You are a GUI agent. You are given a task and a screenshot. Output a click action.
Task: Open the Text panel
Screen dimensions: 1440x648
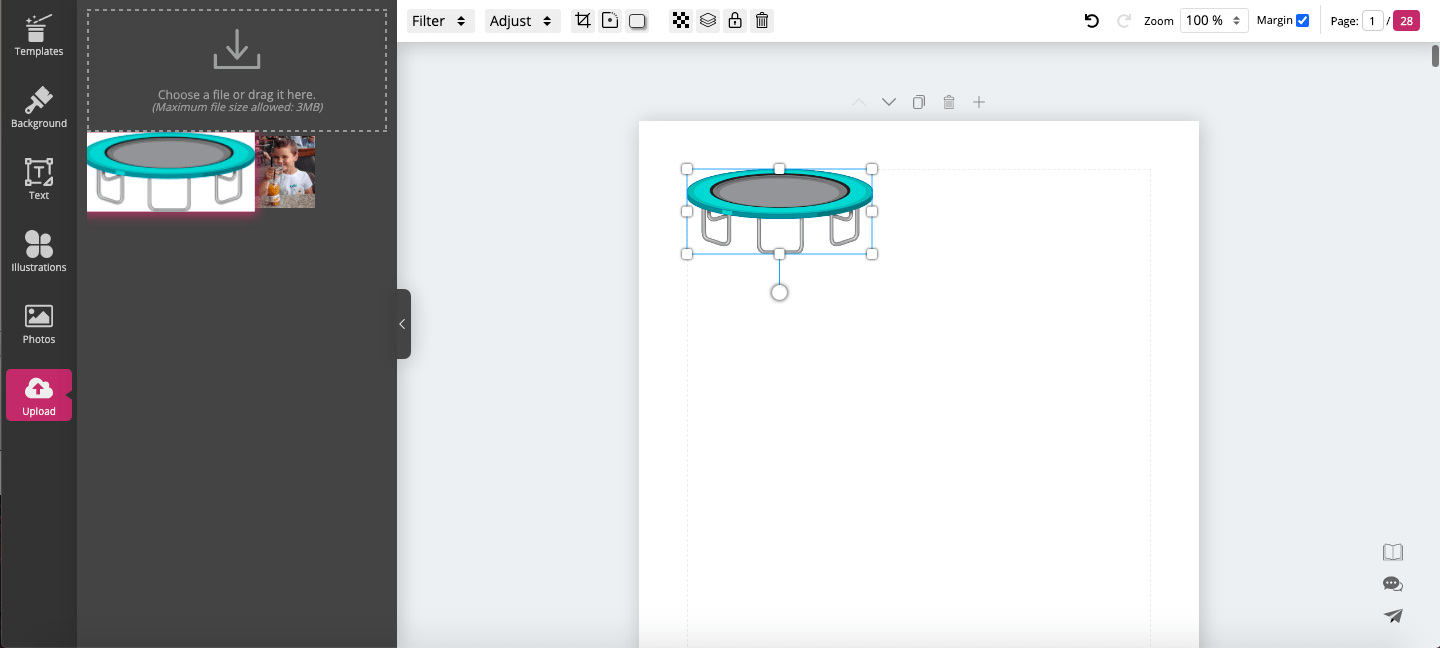38,178
